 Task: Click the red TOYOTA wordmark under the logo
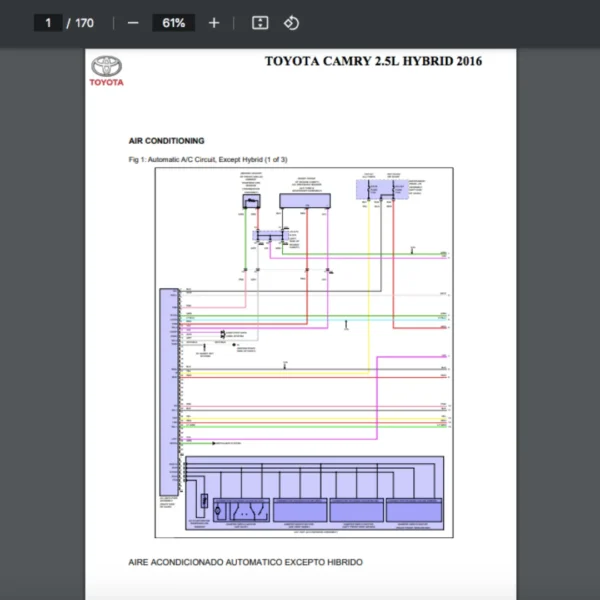click(x=107, y=82)
